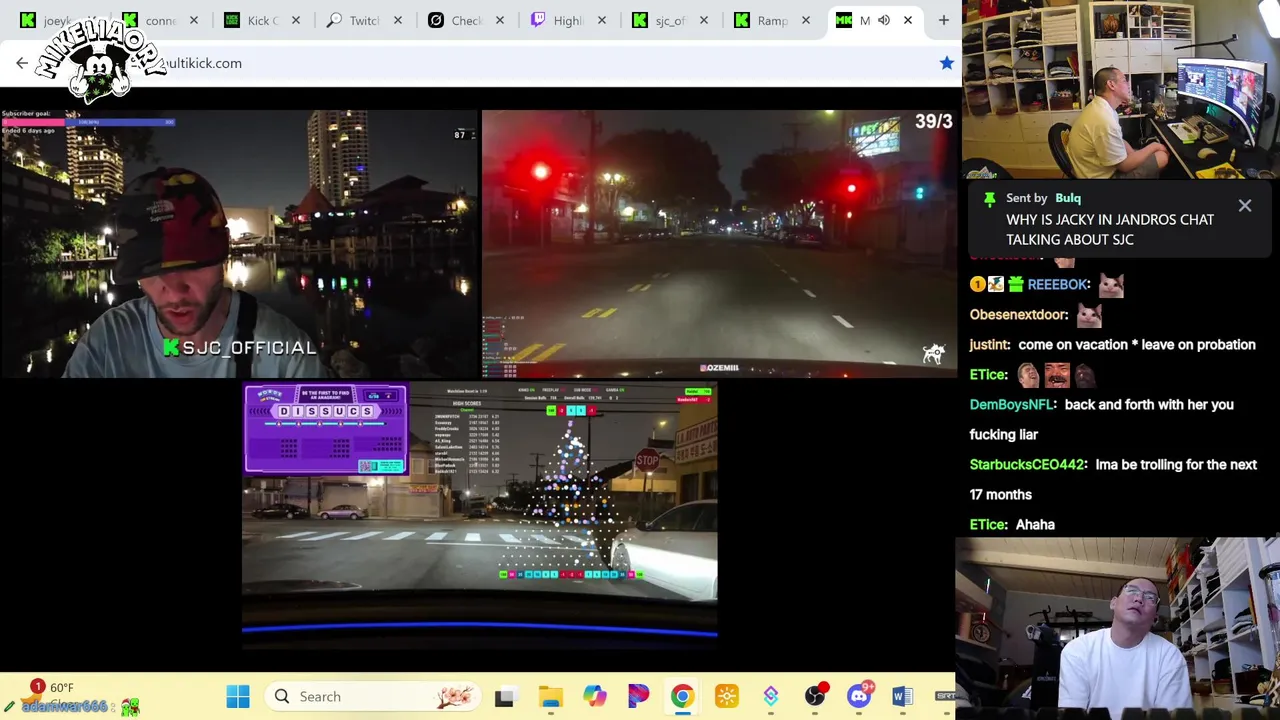Click the green pin icon on pinned message
The height and width of the screenshot is (720, 1280).
[x=990, y=199]
